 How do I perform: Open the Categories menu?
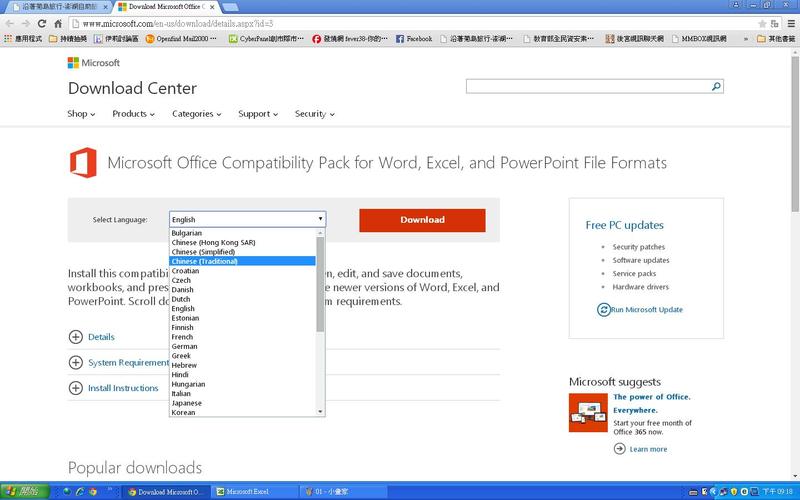[196, 114]
